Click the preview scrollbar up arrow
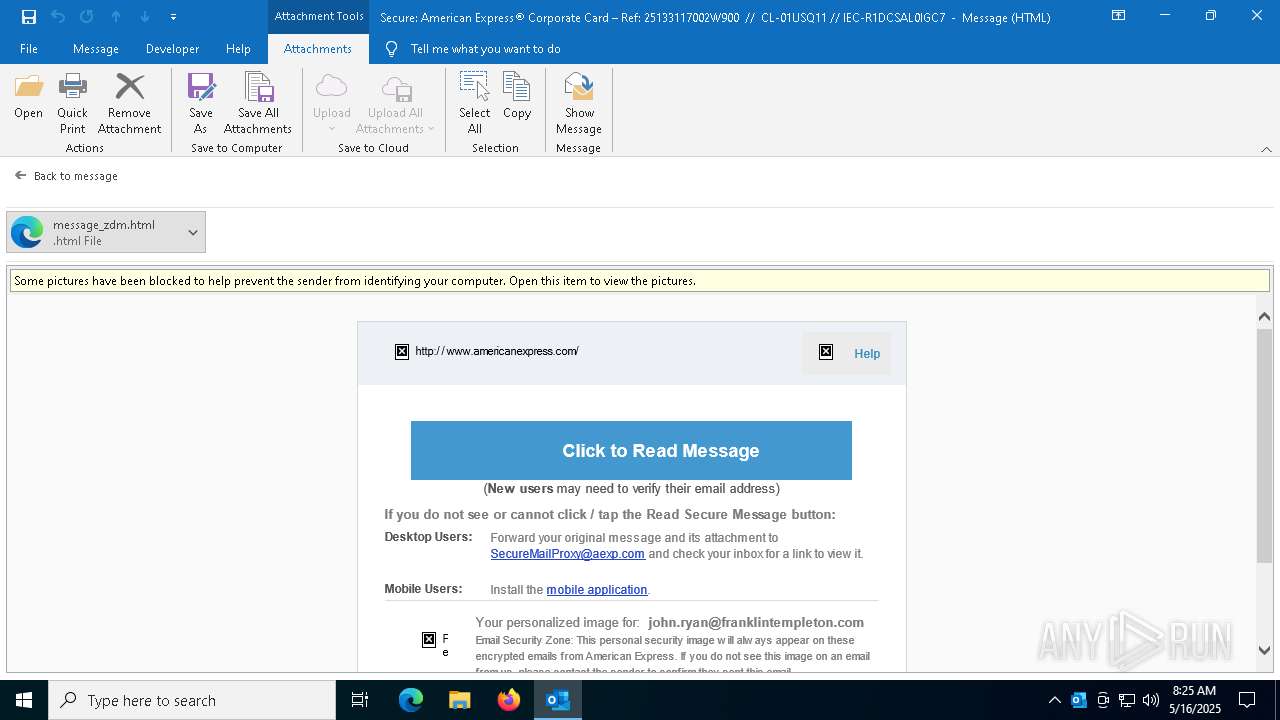 point(1264,317)
